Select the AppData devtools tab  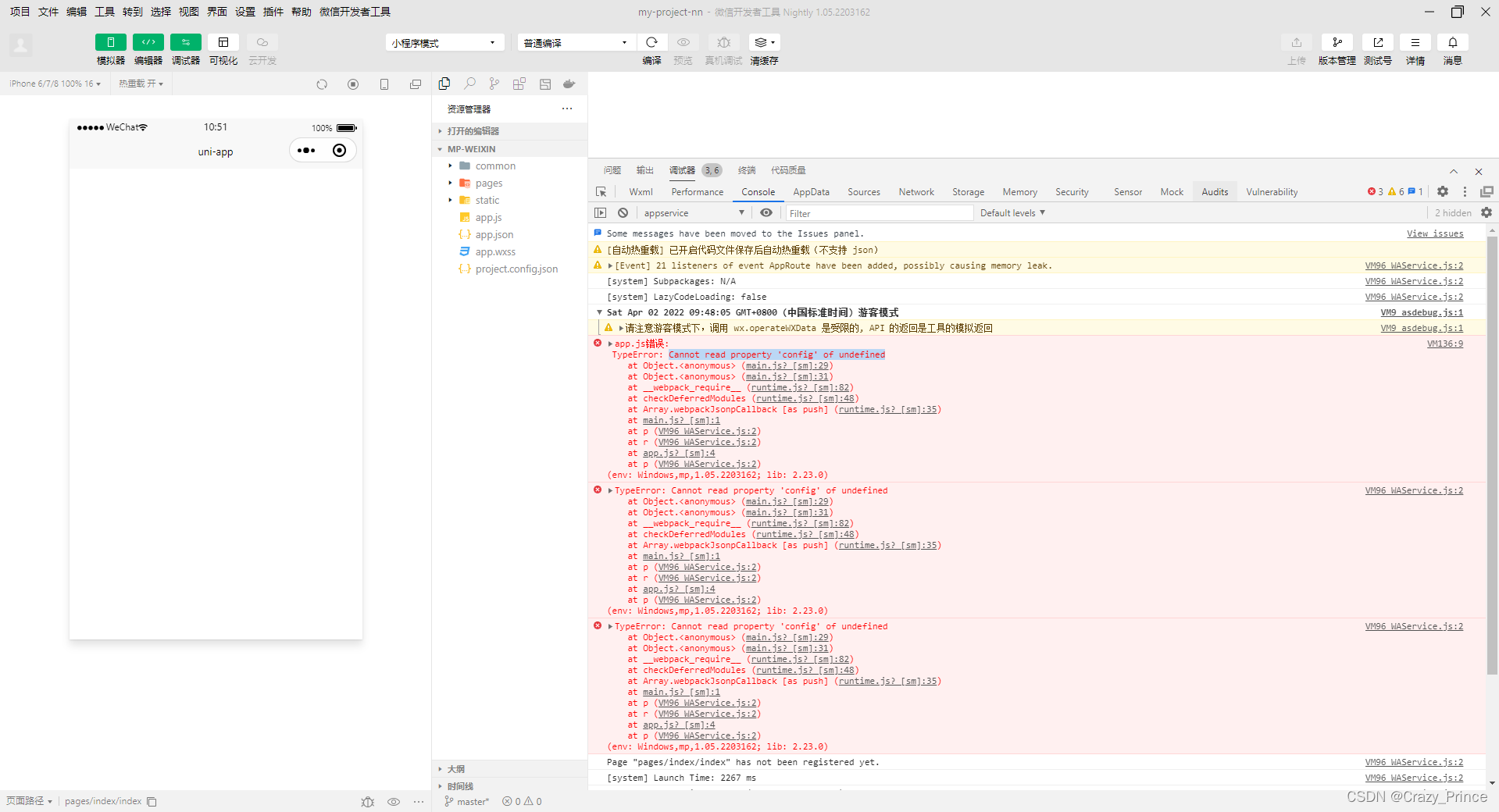click(812, 192)
